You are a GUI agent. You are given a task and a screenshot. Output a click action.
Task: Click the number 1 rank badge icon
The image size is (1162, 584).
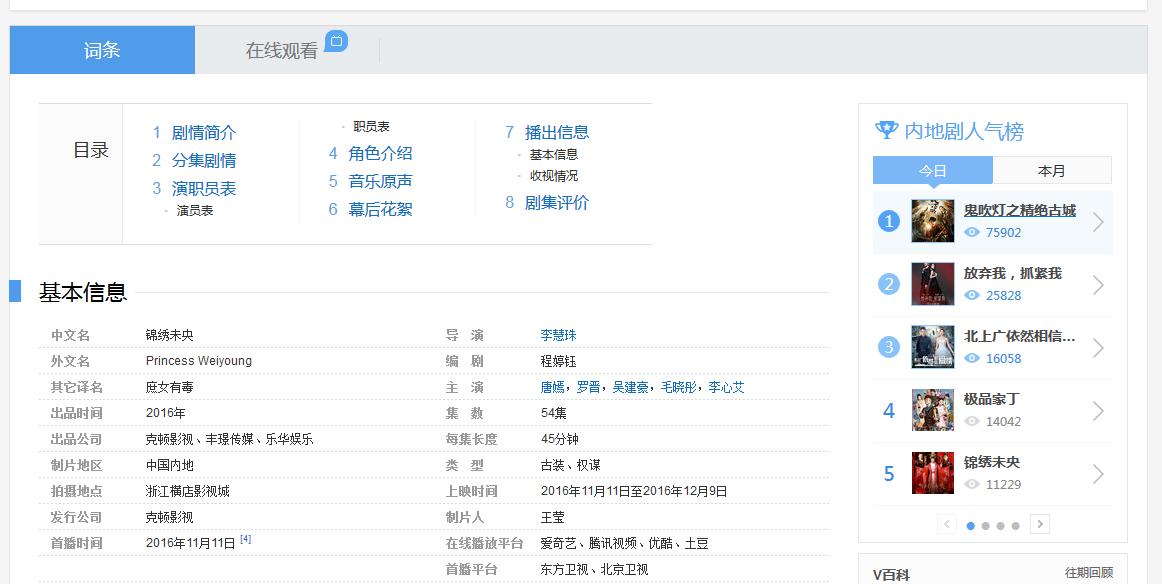(887, 219)
